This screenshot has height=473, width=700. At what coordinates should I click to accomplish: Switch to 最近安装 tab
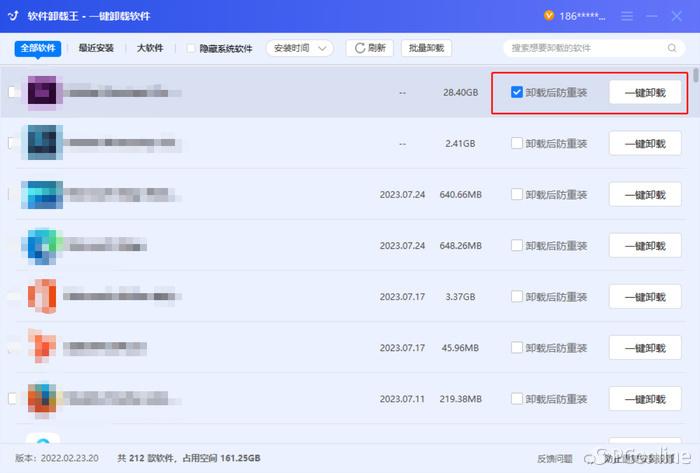pos(96,48)
